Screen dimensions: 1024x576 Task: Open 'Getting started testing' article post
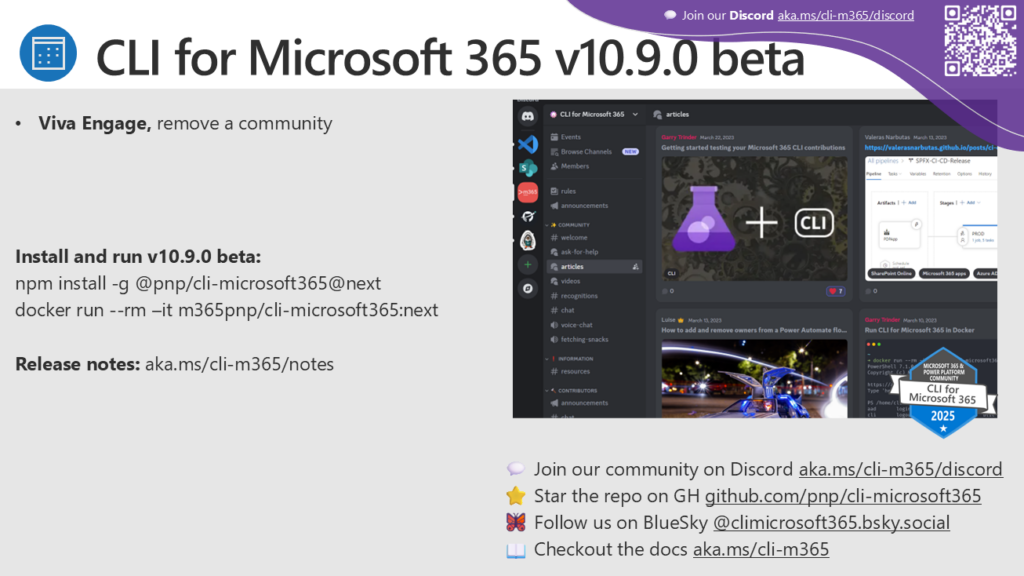click(753, 148)
